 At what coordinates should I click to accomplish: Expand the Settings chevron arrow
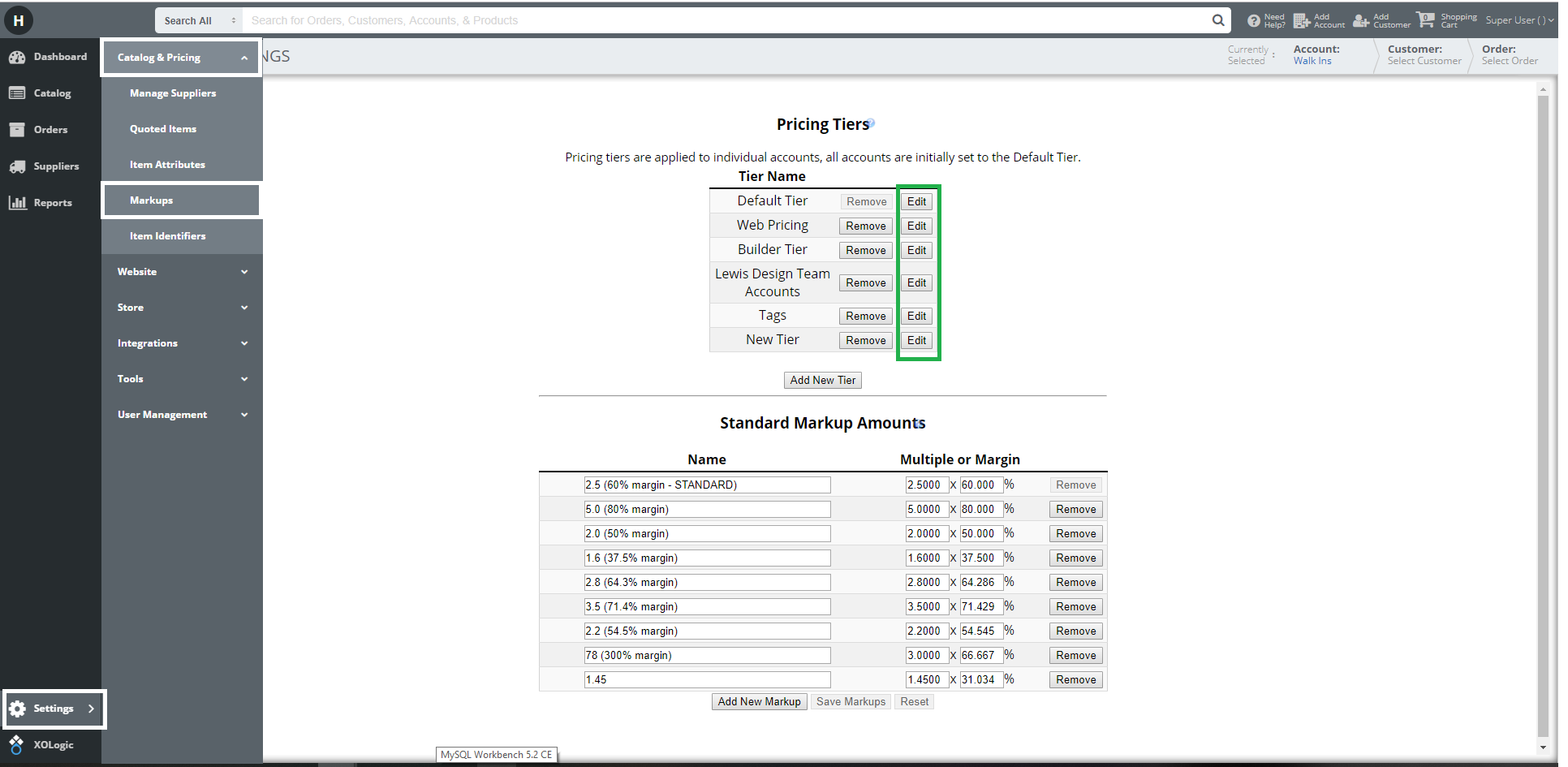click(91, 709)
